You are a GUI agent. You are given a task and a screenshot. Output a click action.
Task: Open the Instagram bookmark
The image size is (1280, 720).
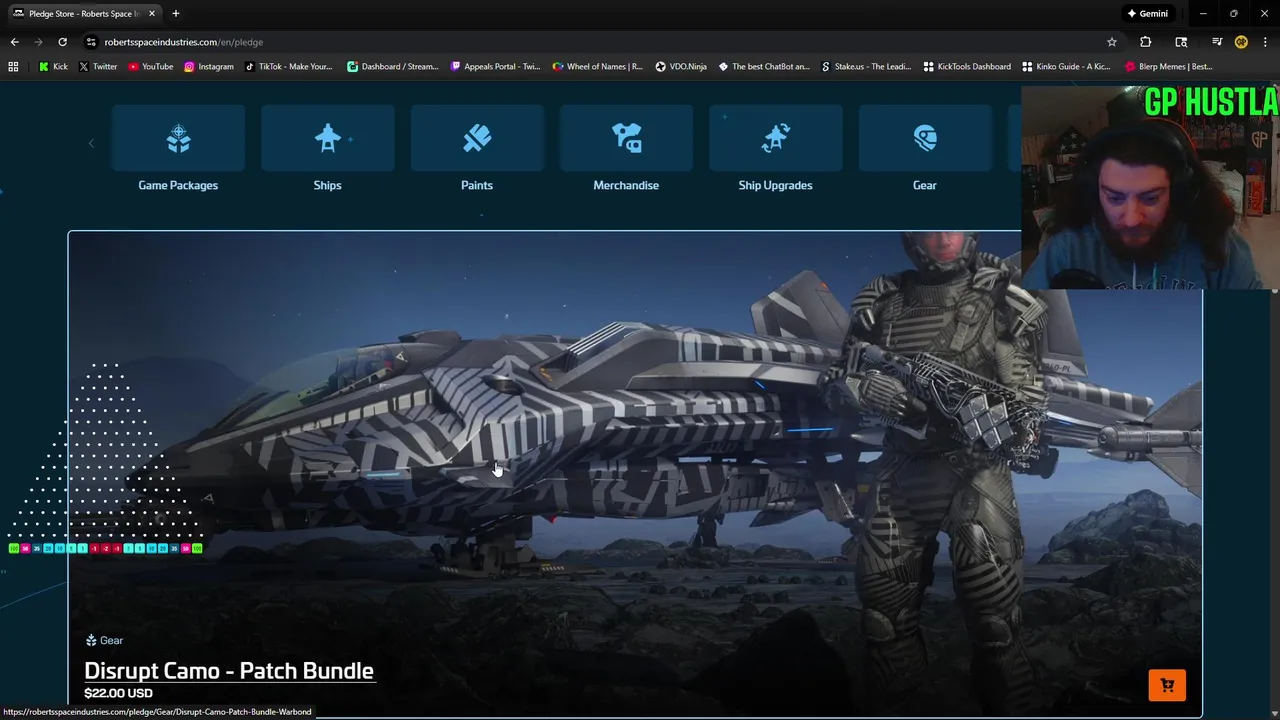(x=208, y=67)
